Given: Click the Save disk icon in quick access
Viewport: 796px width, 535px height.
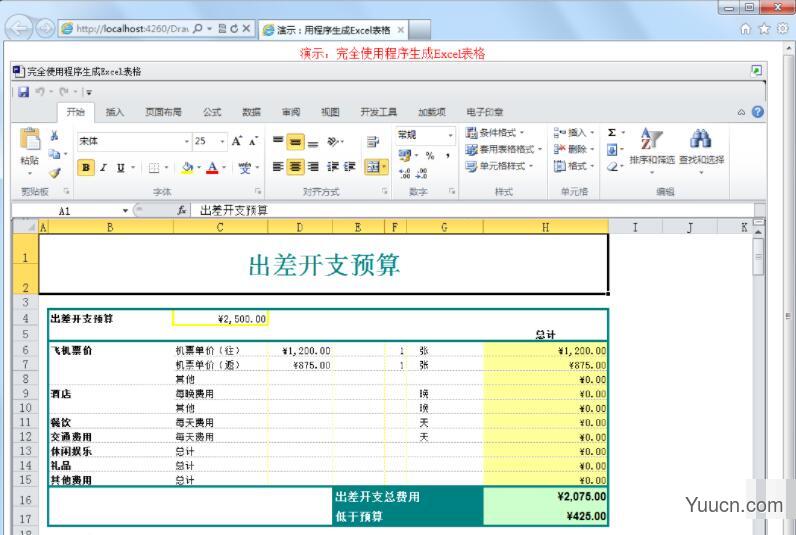Looking at the screenshot, I should tap(23, 92).
